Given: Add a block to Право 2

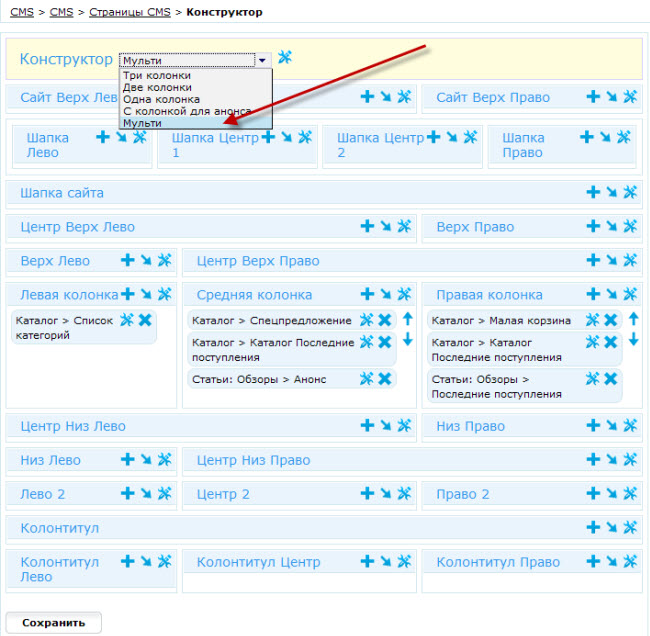Looking at the screenshot, I should point(593,493).
